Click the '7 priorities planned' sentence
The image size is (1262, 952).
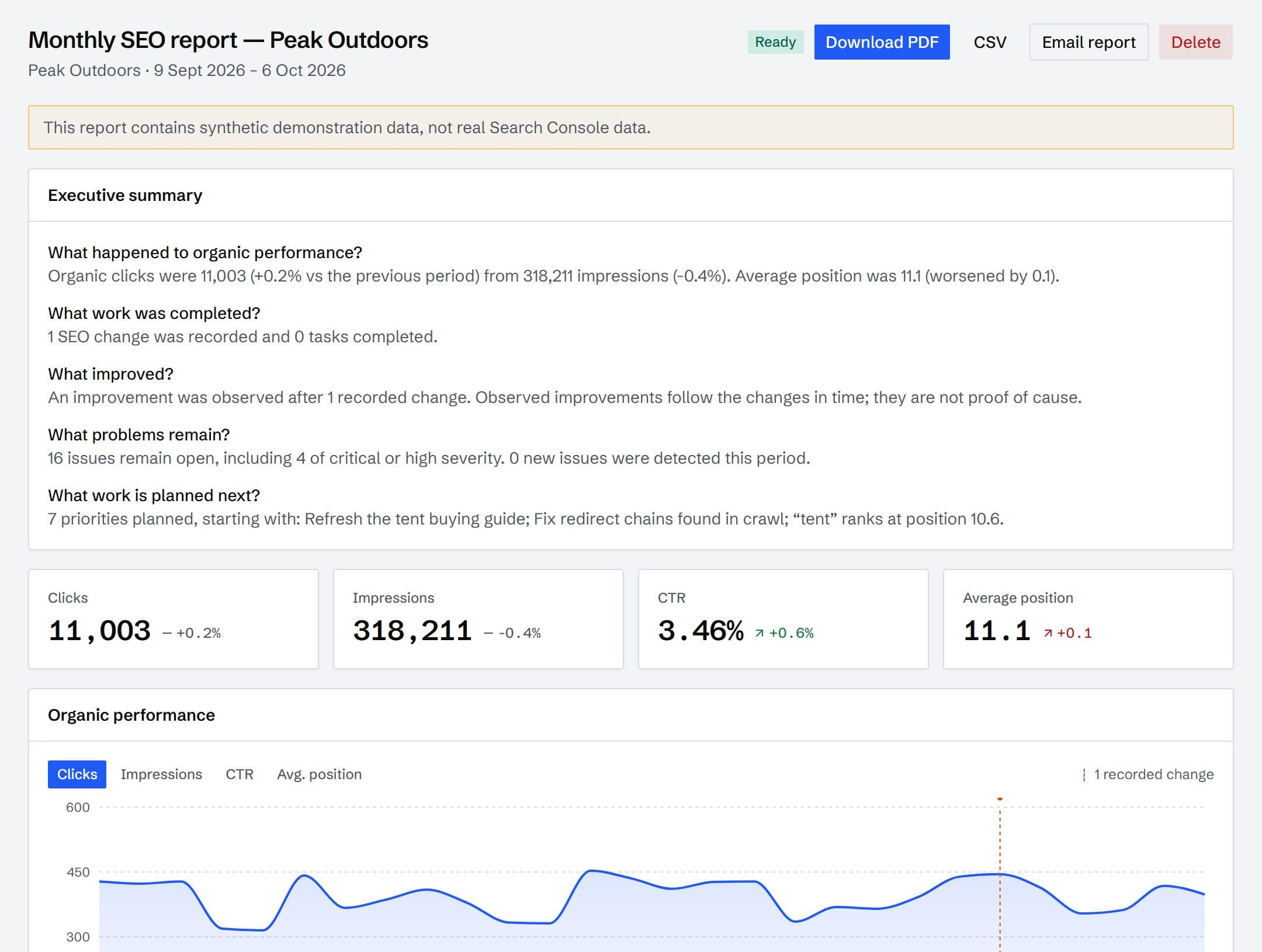tap(526, 519)
